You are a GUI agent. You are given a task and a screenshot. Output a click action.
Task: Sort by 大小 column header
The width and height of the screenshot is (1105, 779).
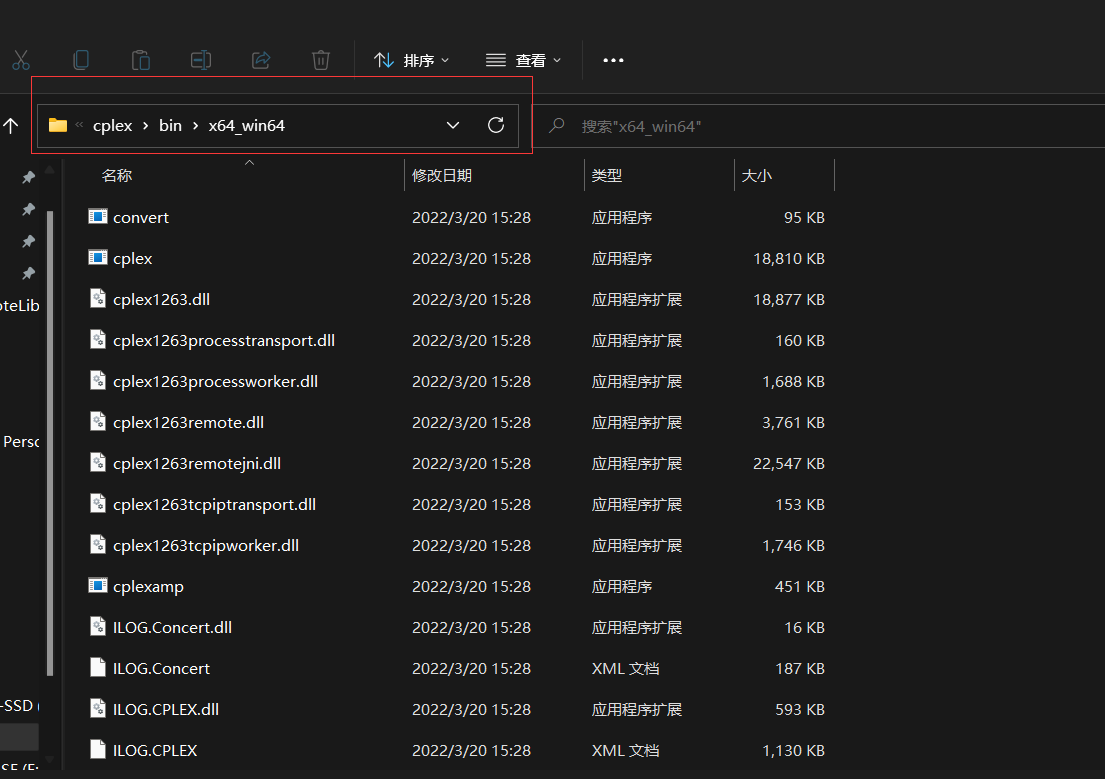757,176
